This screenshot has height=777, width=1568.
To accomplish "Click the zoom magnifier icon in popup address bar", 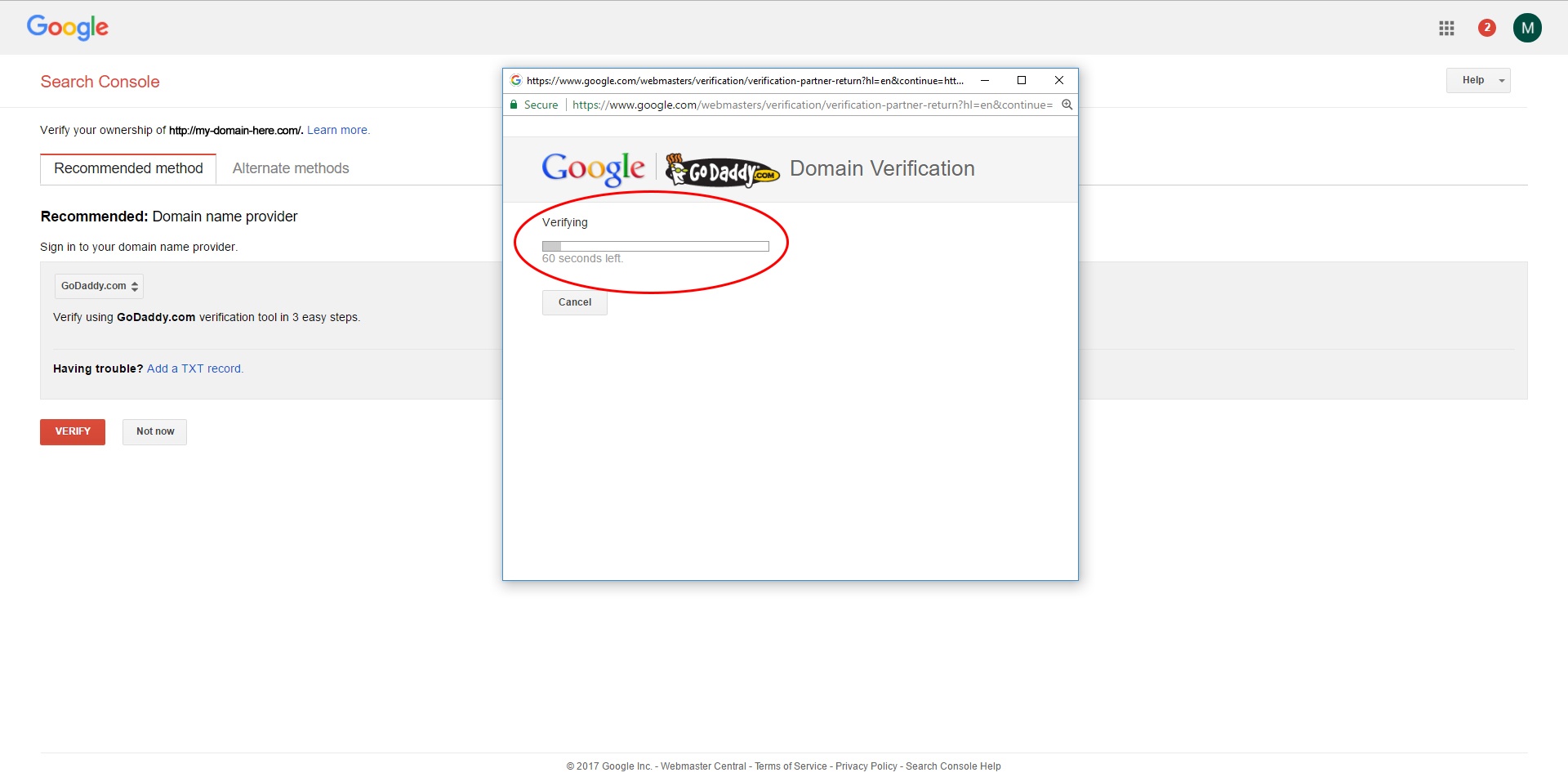I will tap(1067, 105).
